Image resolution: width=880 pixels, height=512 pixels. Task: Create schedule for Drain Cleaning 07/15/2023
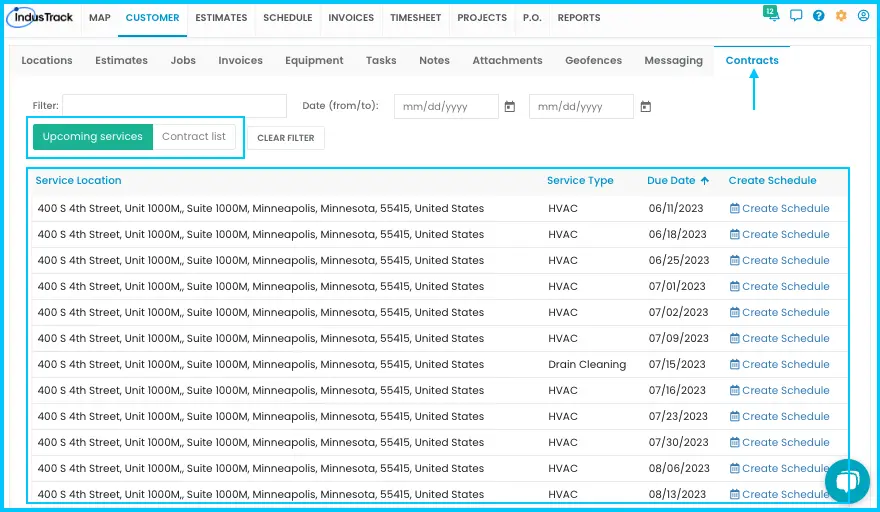[x=780, y=364]
